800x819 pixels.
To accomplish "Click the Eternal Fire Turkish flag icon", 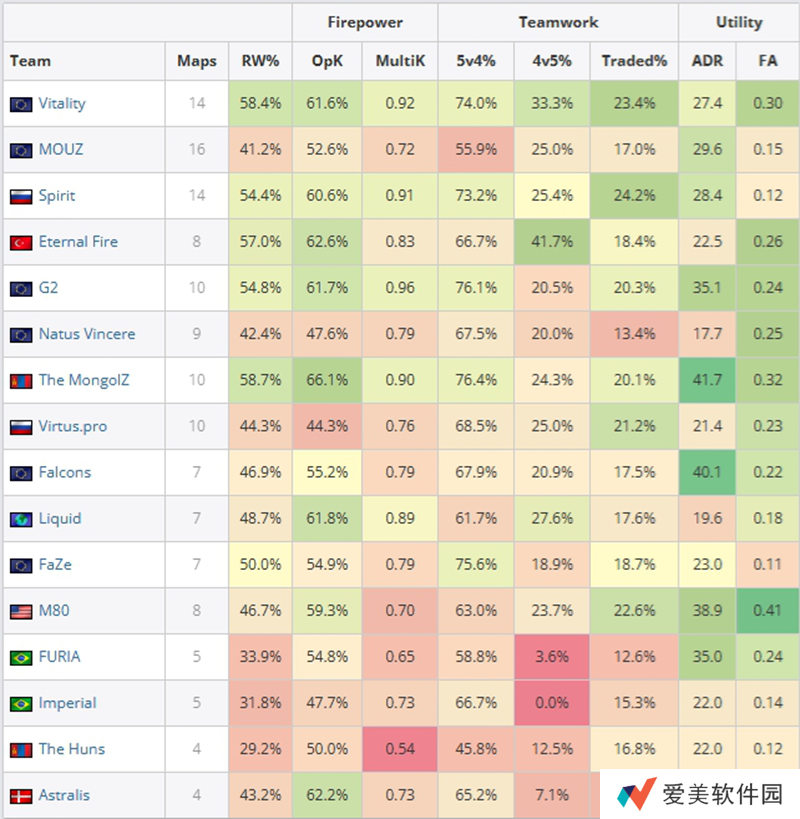I will click(21, 243).
